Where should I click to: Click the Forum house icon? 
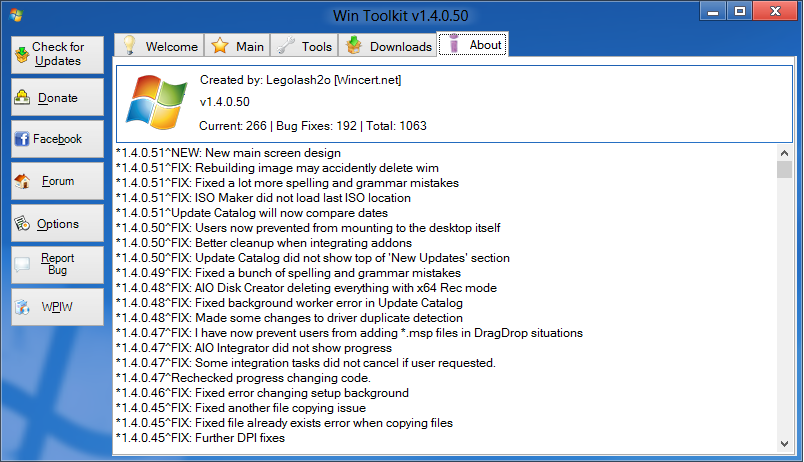22,181
